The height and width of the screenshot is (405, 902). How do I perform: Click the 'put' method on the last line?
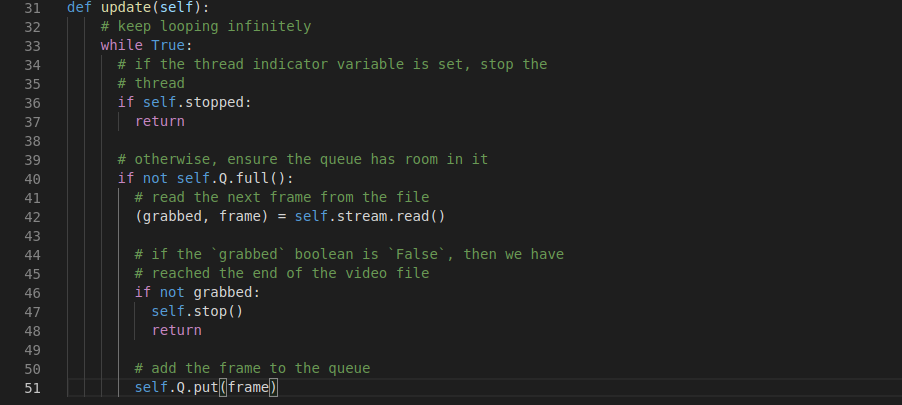[205, 387]
